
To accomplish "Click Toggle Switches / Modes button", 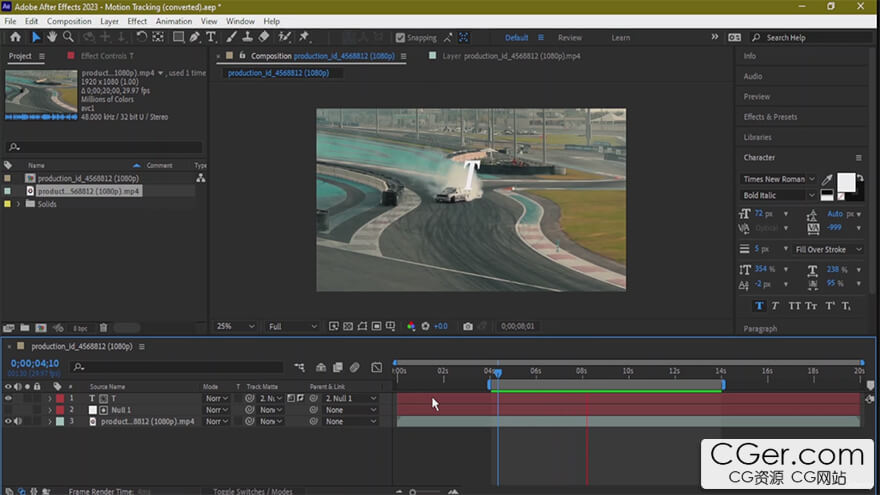I will [x=253, y=491].
